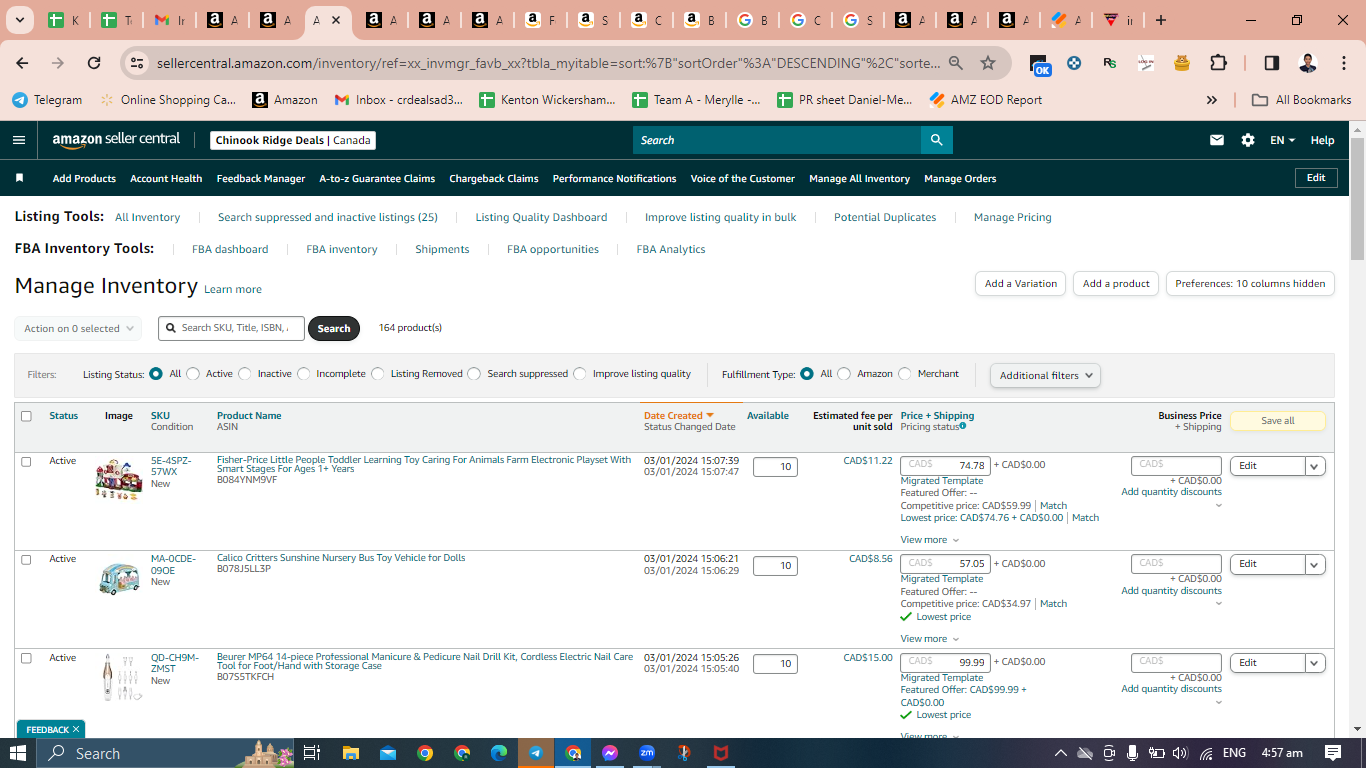This screenshot has height=768, width=1366.
Task: Click the Add a Variation button
Action: (x=1020, y=284)
